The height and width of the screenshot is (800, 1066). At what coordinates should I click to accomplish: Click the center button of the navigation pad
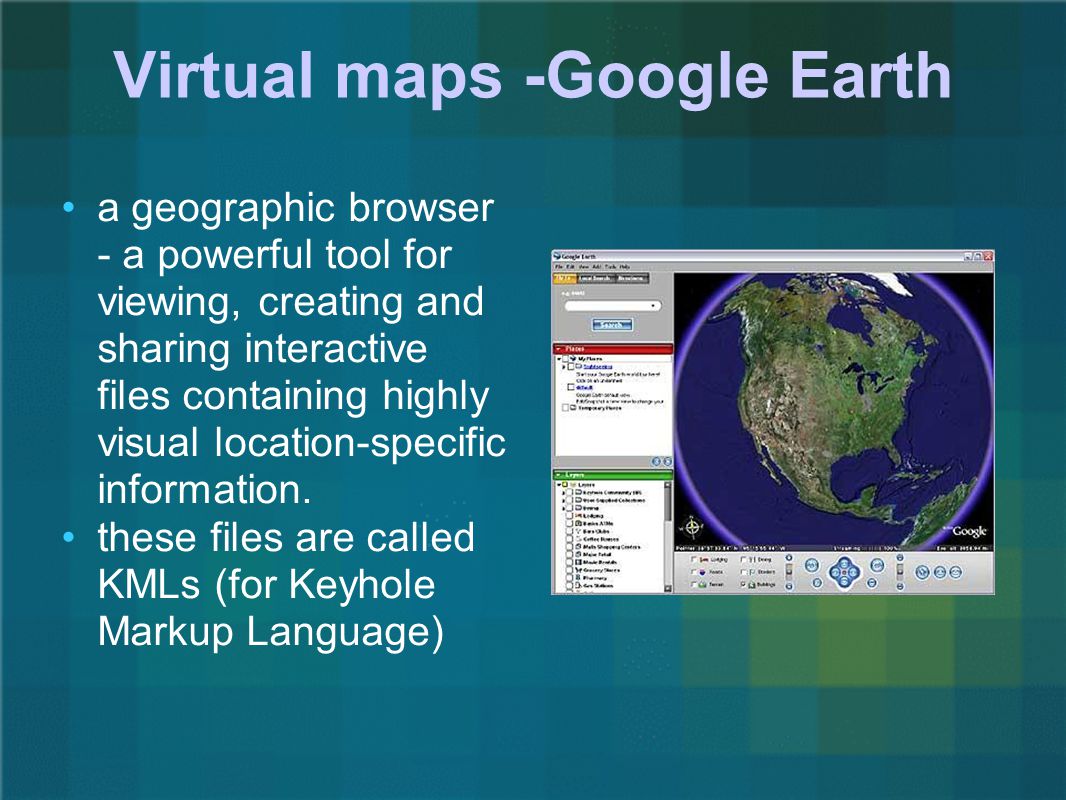[x=844, y=572]
